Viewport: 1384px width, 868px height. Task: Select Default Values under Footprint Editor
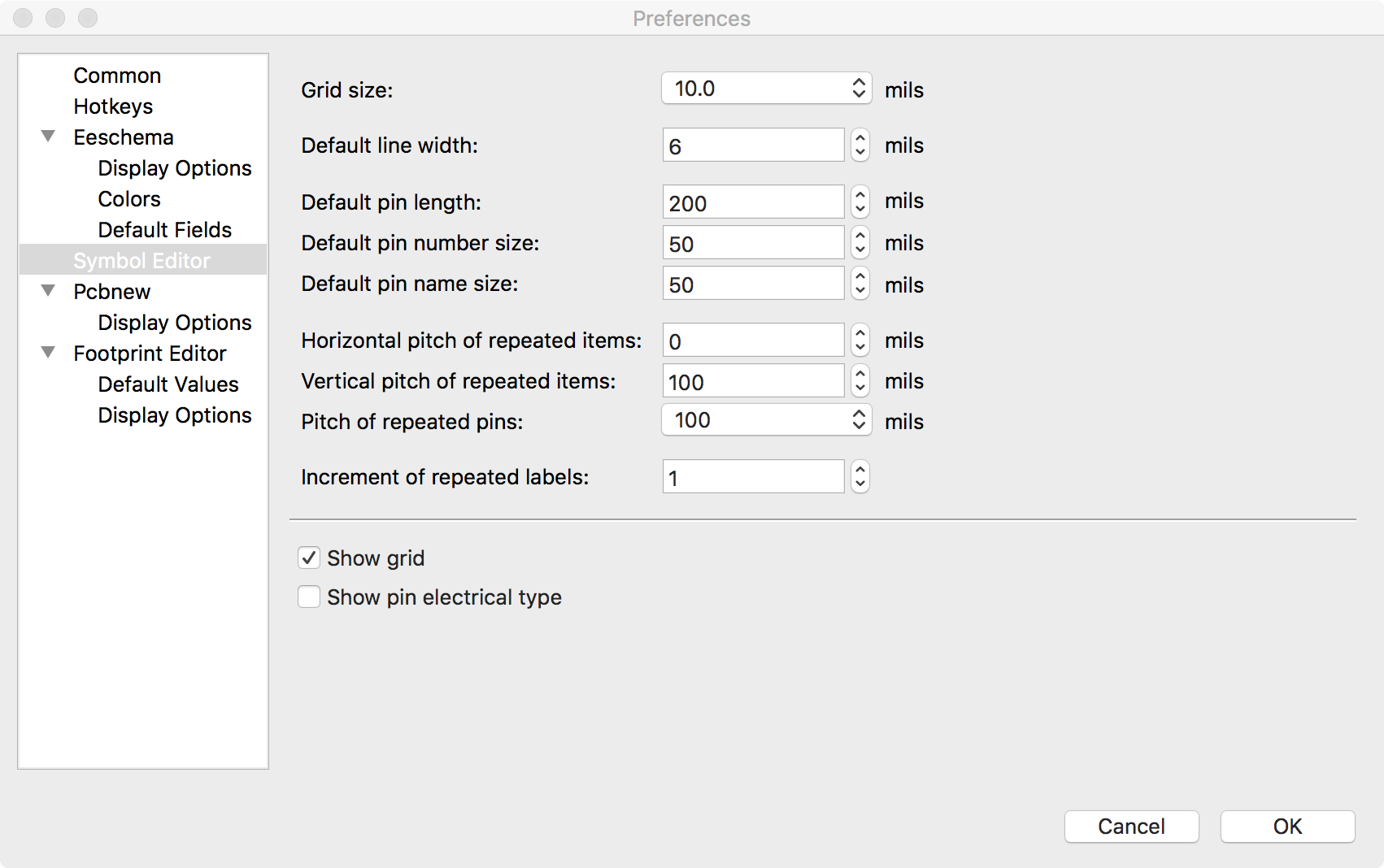168,384
